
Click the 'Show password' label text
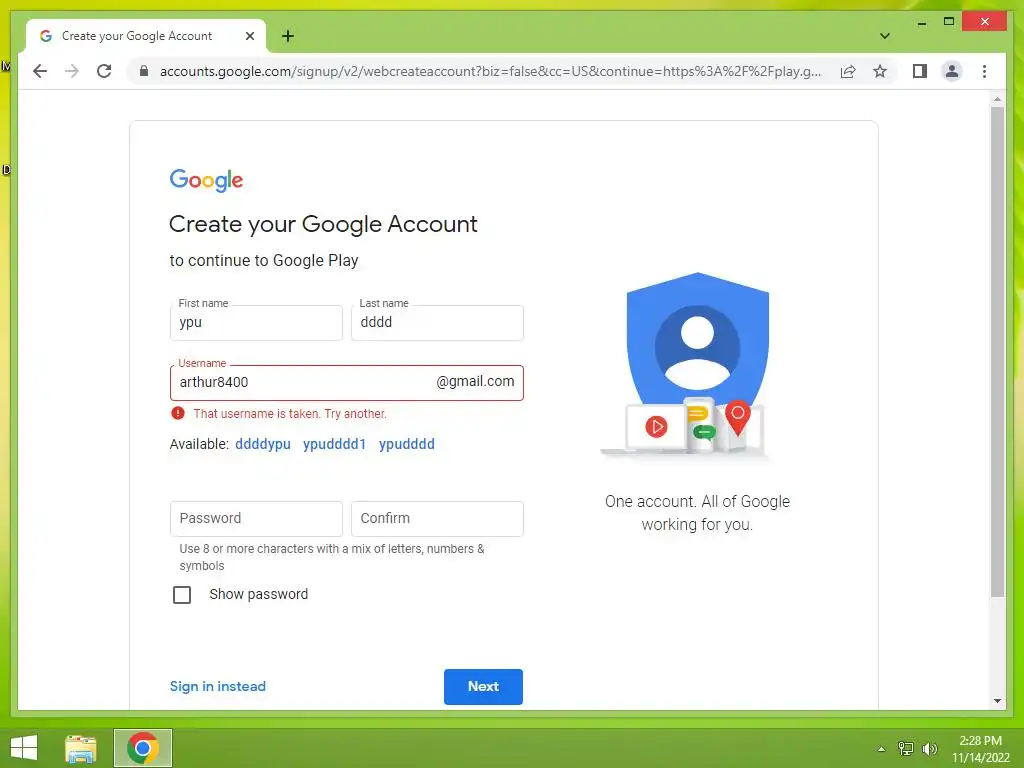tap(259, 594)
